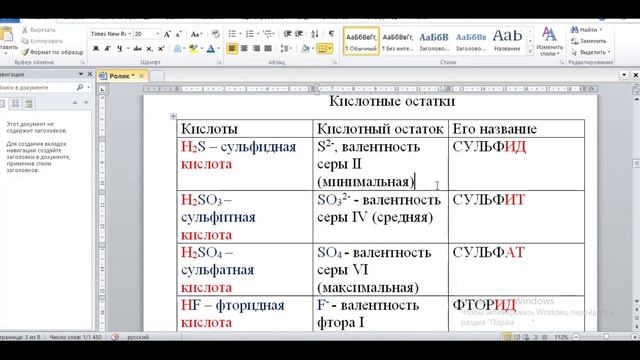Open Выделить (Select) menu
This screenshot has width=640, height=360.
tap(590, 52)
